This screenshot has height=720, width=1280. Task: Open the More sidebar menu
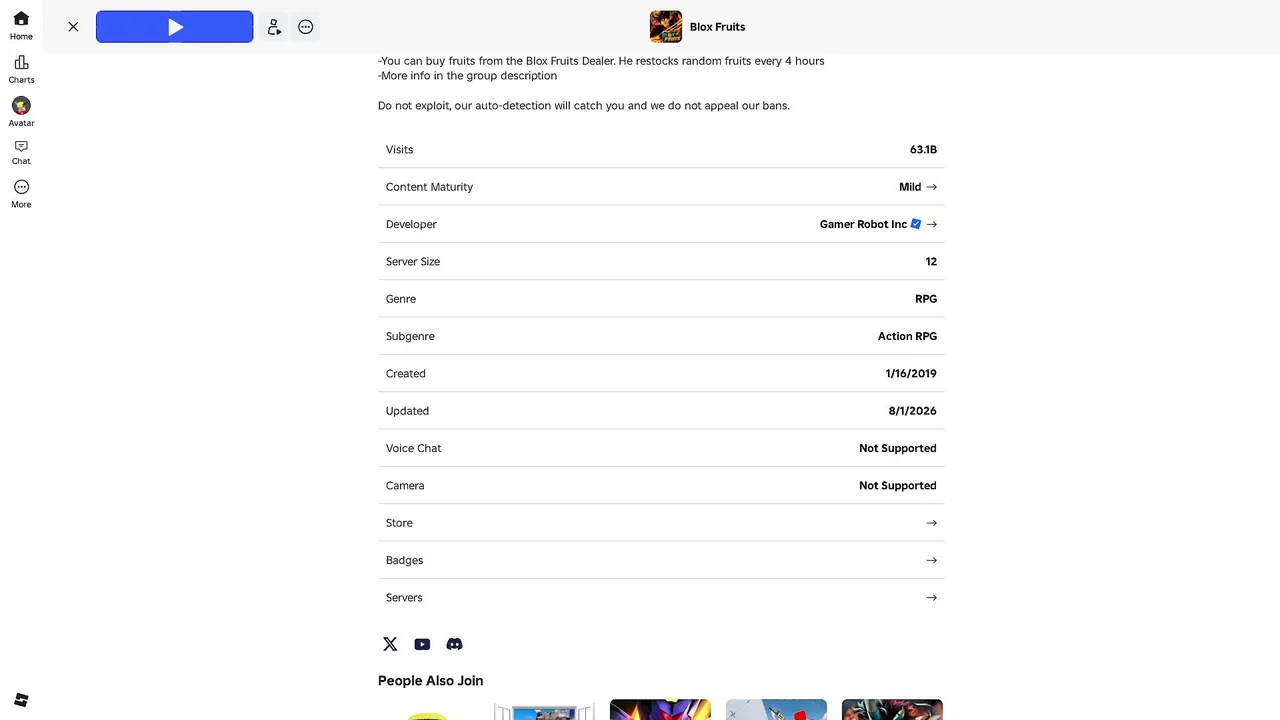click(x=21, y=194)
